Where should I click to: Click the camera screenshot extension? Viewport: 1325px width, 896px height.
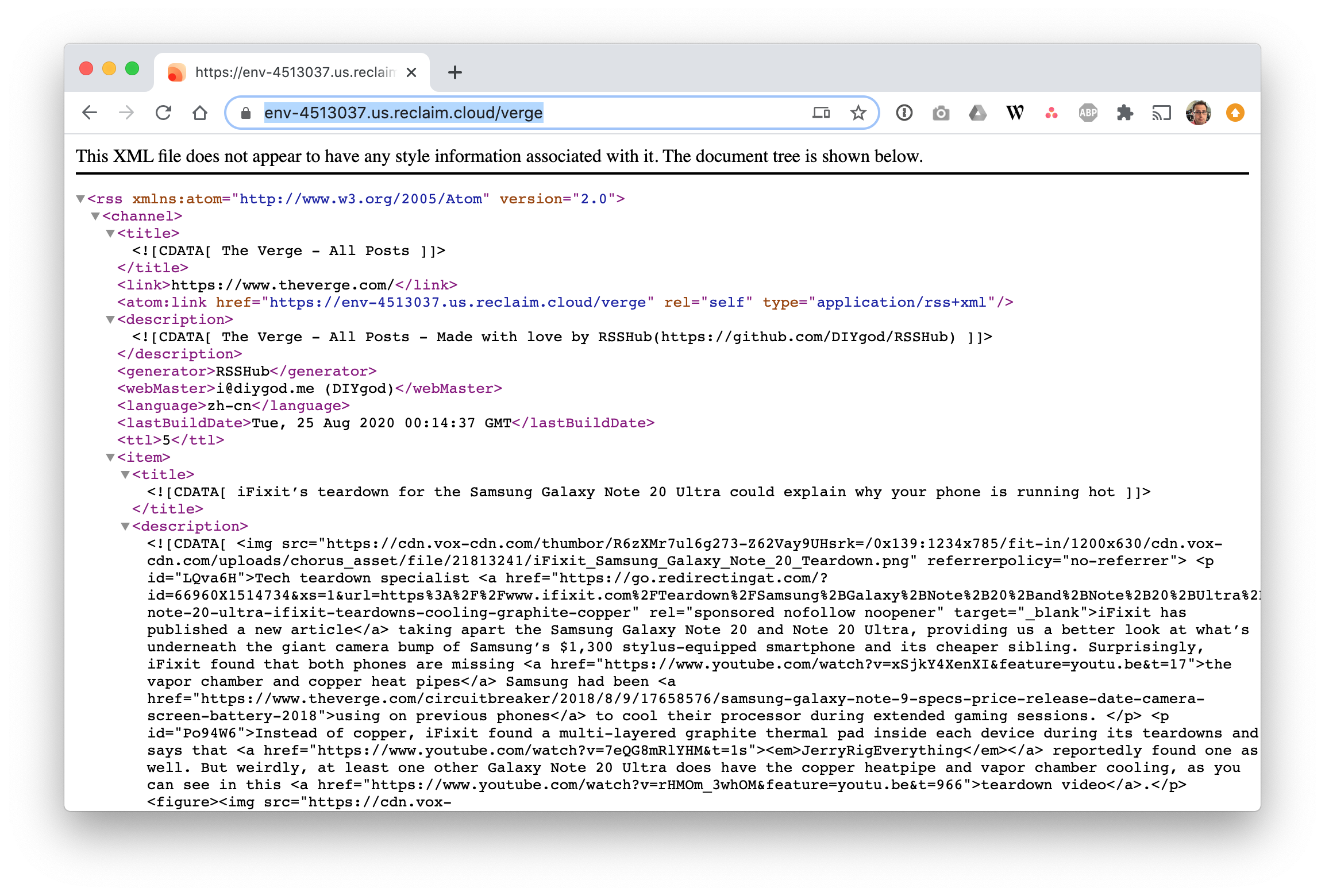click(941, 113)
